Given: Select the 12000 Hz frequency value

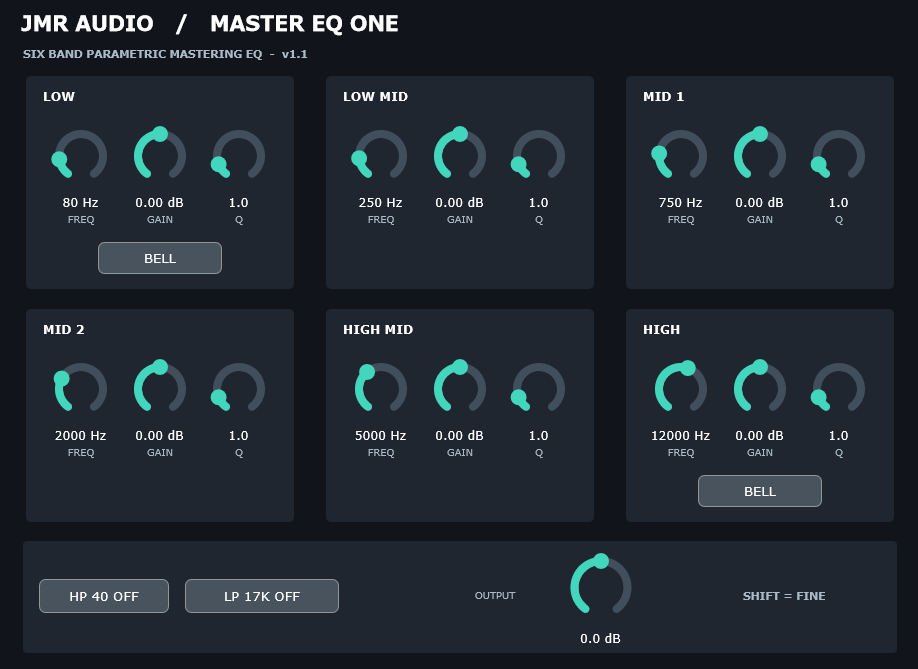Looking at the screenshot, I should click(x=680, y=435).
